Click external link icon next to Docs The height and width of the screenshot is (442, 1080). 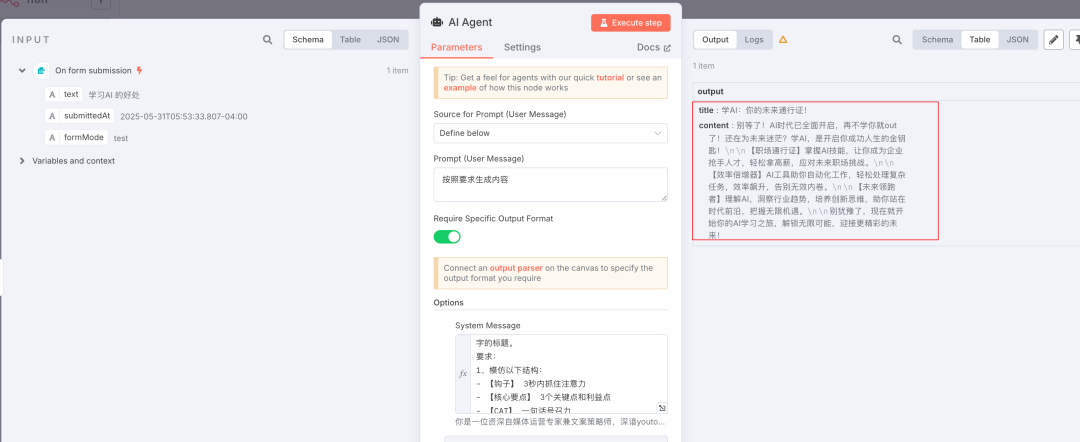coord(667,48)
